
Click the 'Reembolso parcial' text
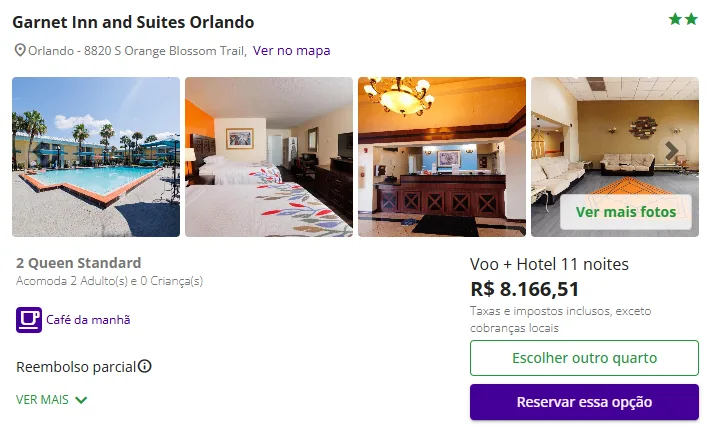[75, 366]
